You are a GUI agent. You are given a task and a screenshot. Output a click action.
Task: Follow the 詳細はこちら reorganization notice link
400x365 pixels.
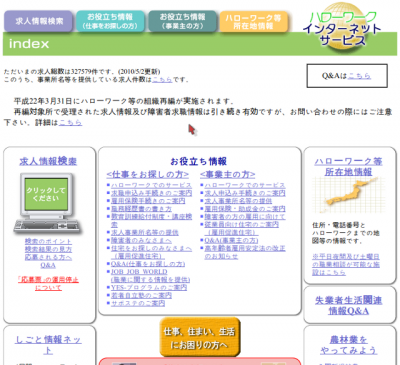70,123
